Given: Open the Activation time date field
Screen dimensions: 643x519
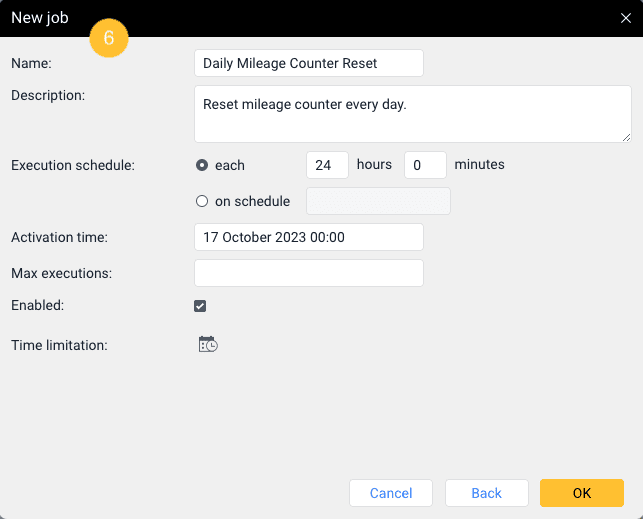Looking at the screenshot, I should tap(308, 237).
